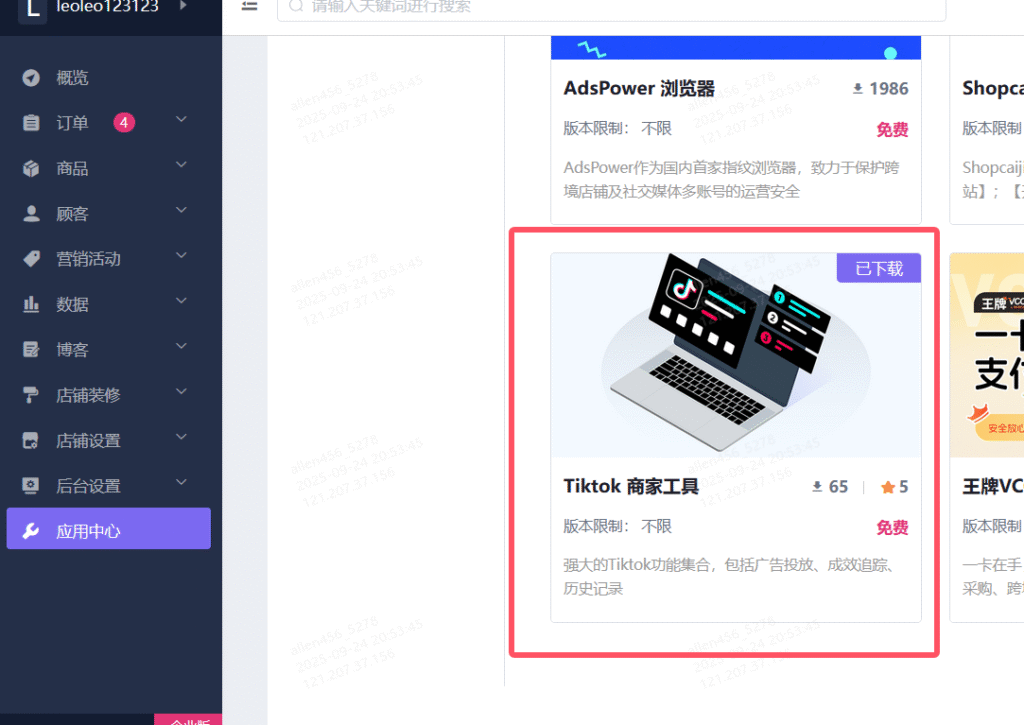Click the leoleo123123 account name
This screenshot has width=1024, height=725.
tap(107, 7)
